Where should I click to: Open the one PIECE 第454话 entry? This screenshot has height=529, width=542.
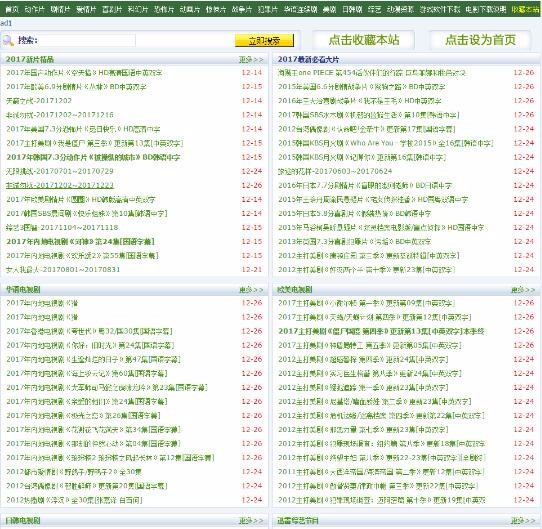click(372, 73)
